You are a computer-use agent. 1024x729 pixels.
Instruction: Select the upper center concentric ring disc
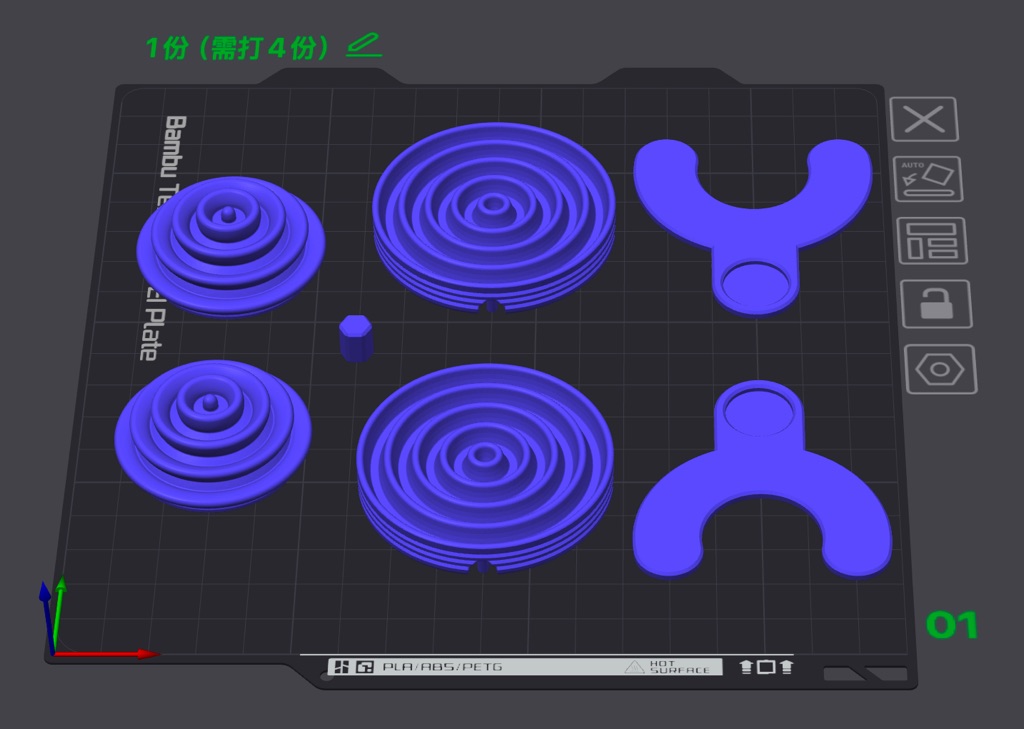(494, 217)
